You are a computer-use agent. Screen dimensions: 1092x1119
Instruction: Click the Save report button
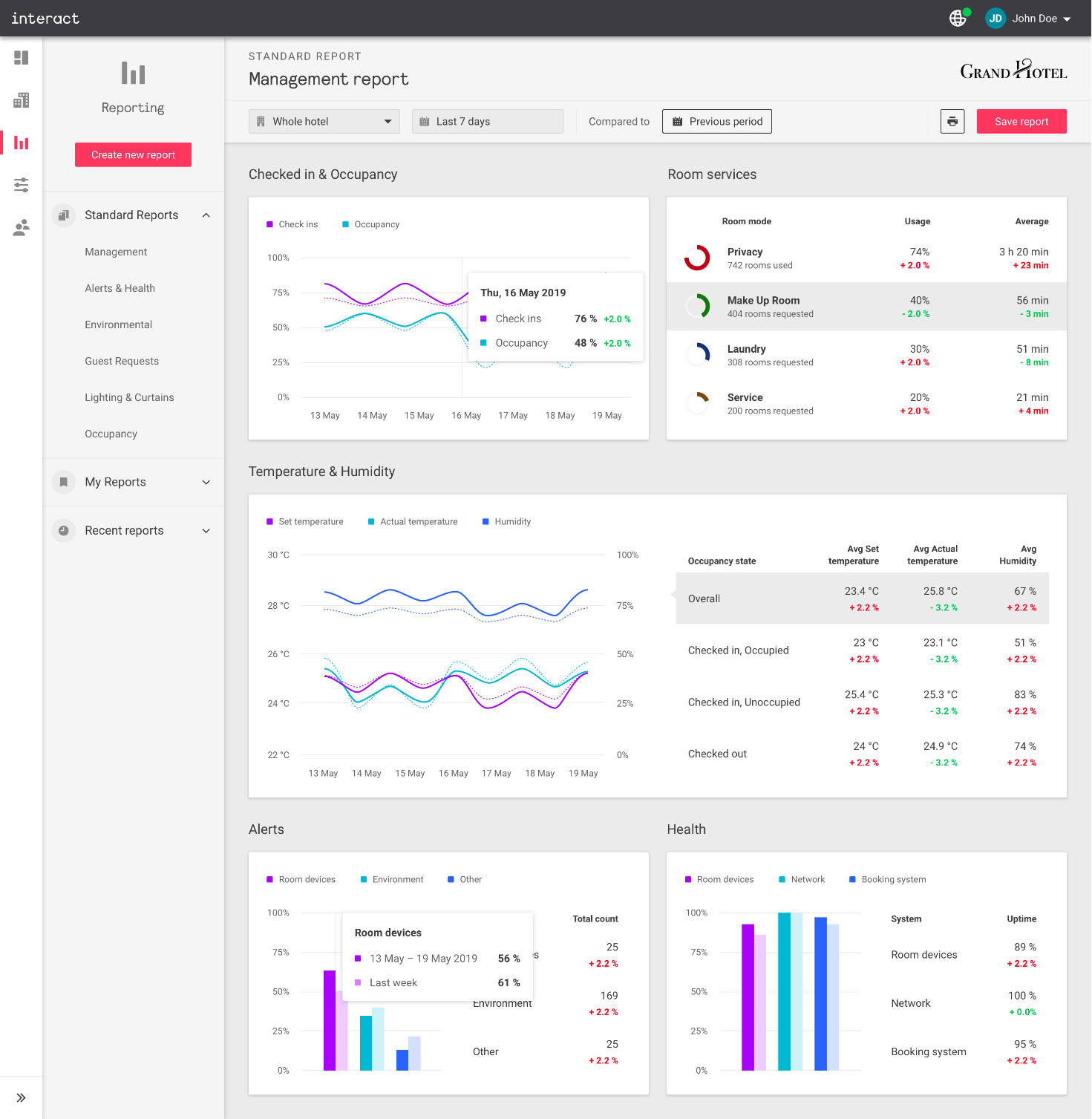point(1021,121)
